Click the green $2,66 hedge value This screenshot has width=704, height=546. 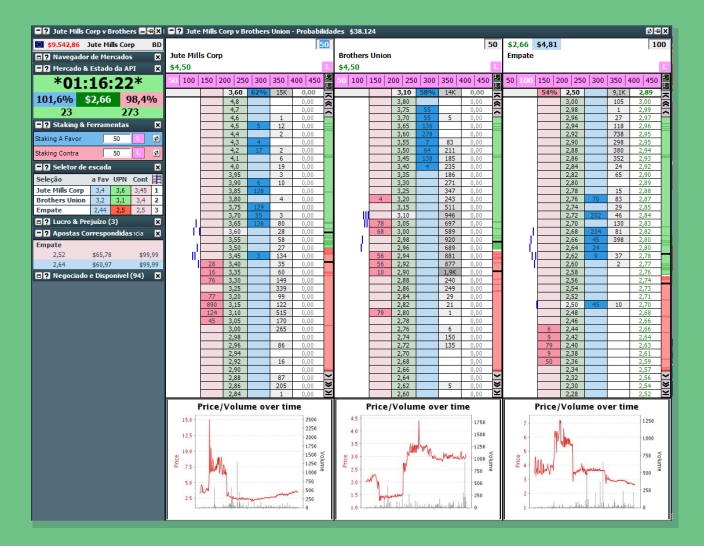coord(98,99)
